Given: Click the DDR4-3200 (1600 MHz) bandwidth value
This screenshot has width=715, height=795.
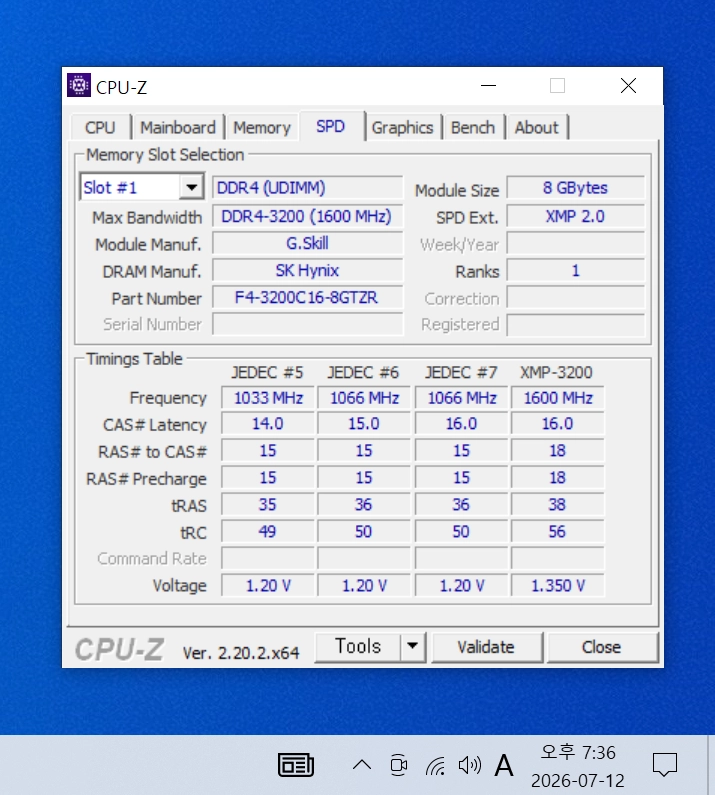Looking at the screenshot, I should point(307,216).
